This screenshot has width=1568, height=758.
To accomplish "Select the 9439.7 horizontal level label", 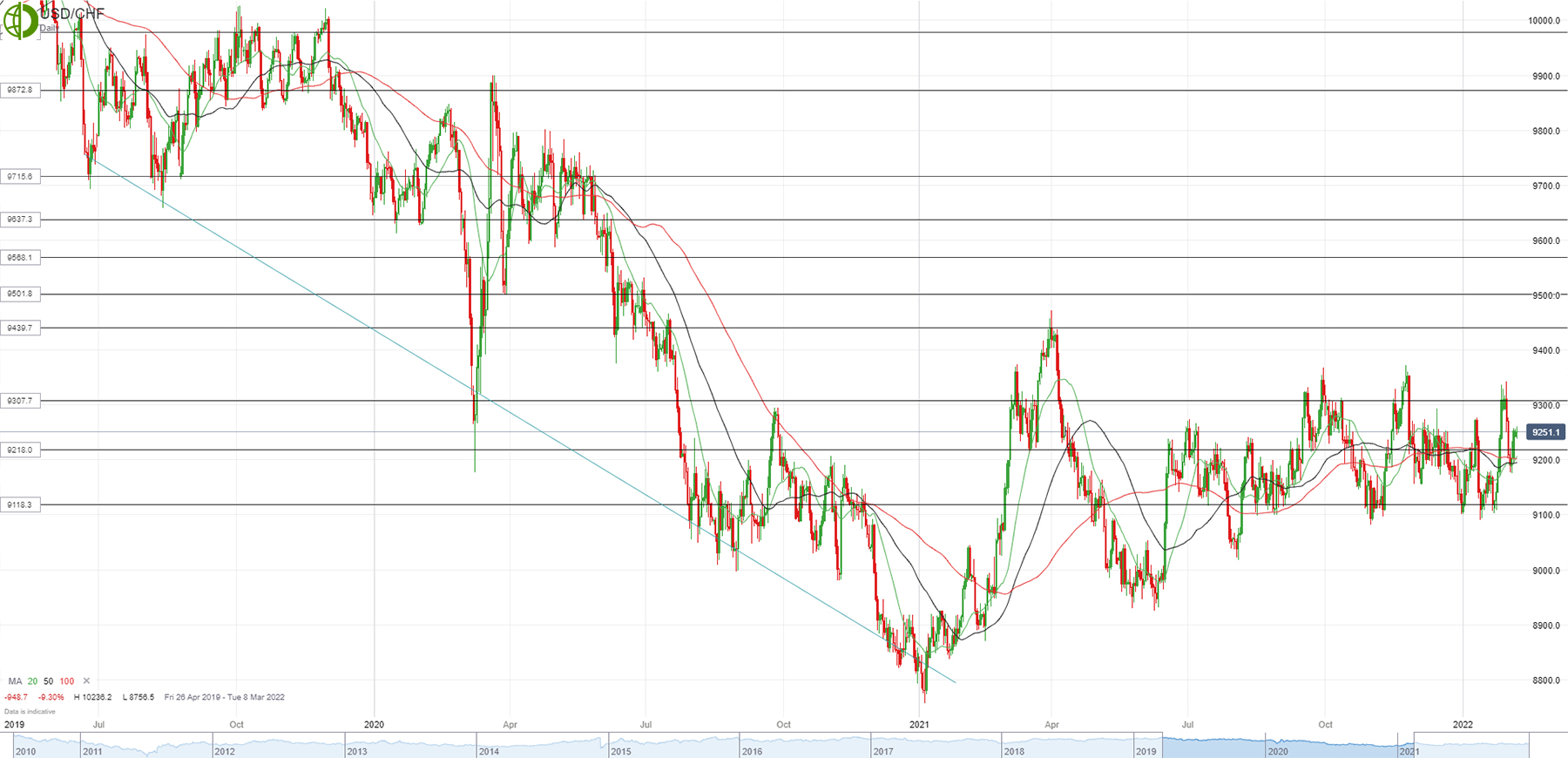I will [20, 328].
